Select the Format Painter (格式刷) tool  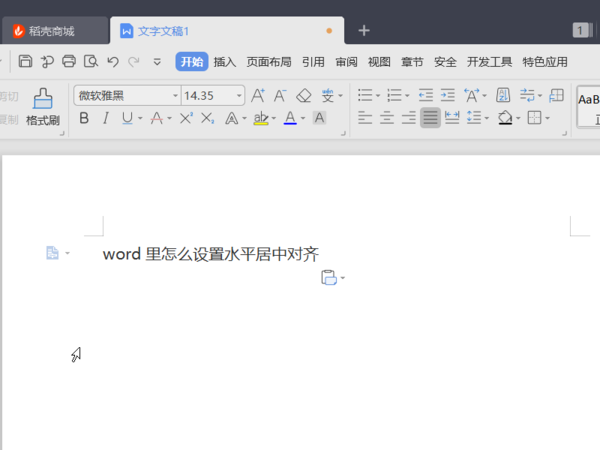(x=43, y=107)
